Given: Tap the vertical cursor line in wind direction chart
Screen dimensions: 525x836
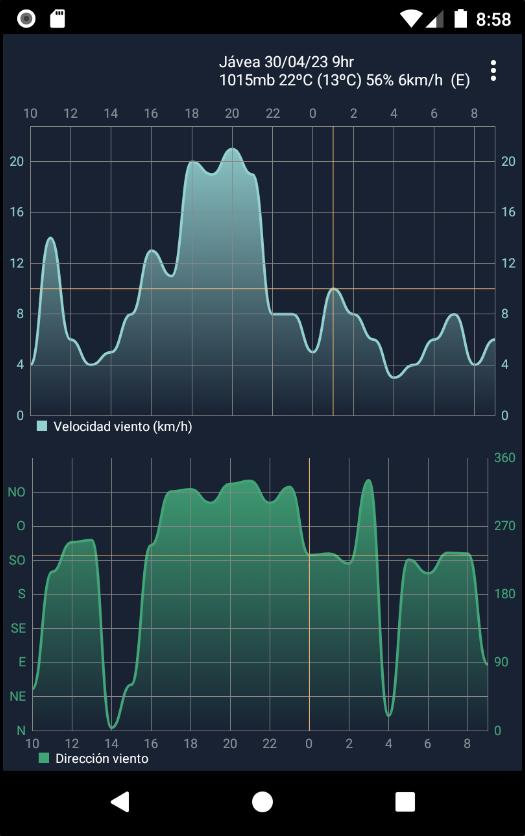Looking at the screenshot, I should (309, 594).
